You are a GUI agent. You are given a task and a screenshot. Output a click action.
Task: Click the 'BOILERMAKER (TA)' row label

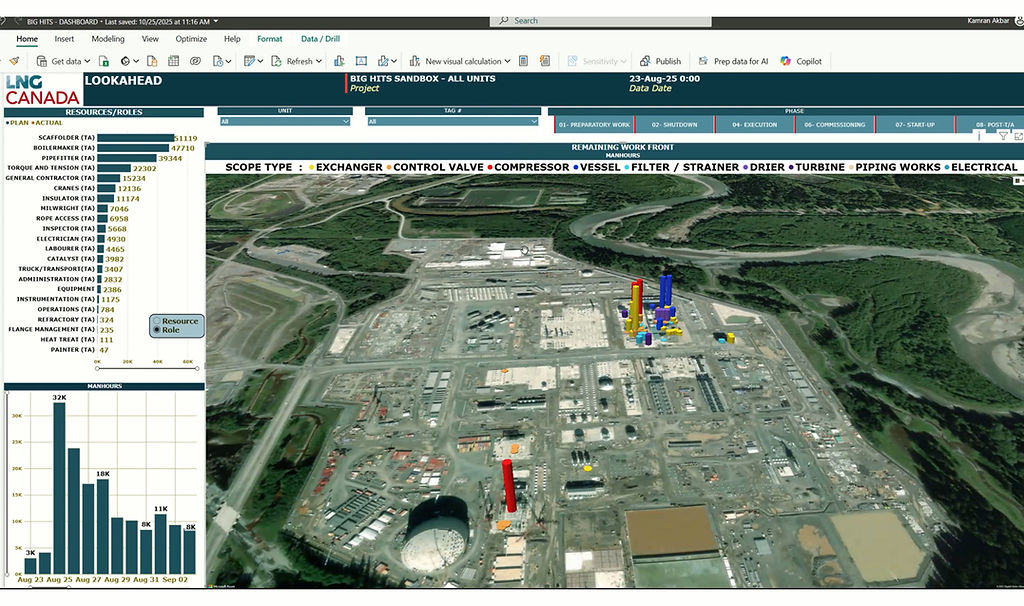pyautogui.click(x=64, y=148)
